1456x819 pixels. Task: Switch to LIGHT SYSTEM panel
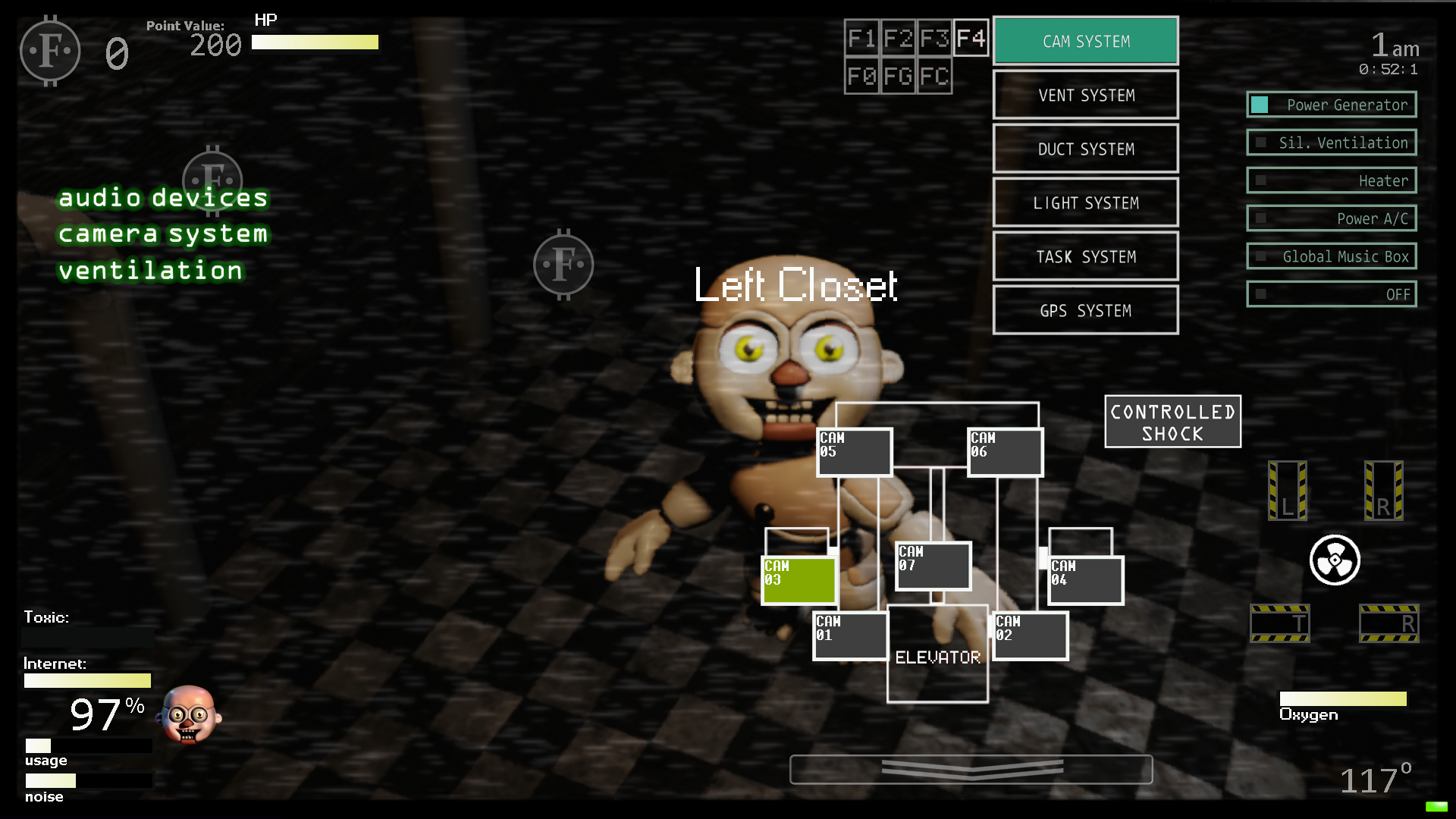click(1085, 203)
